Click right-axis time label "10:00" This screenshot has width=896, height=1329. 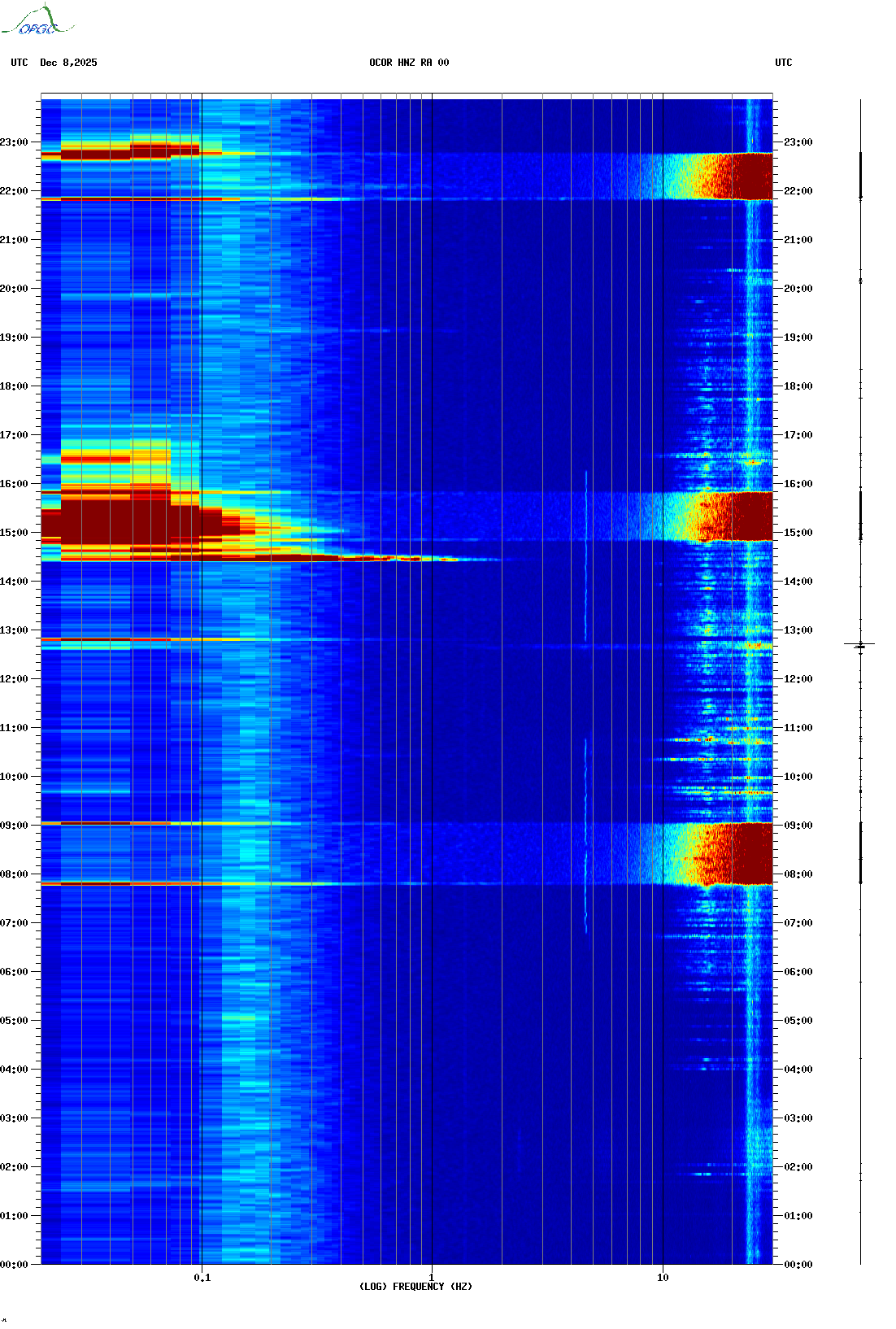click(798, 777)
